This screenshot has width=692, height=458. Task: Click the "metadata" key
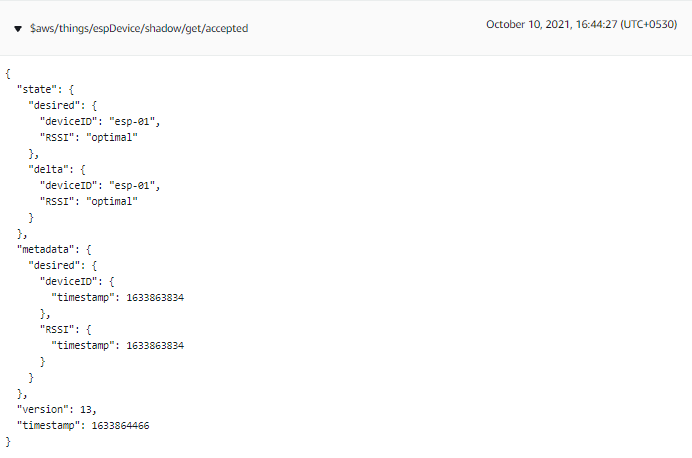[45, 249]
